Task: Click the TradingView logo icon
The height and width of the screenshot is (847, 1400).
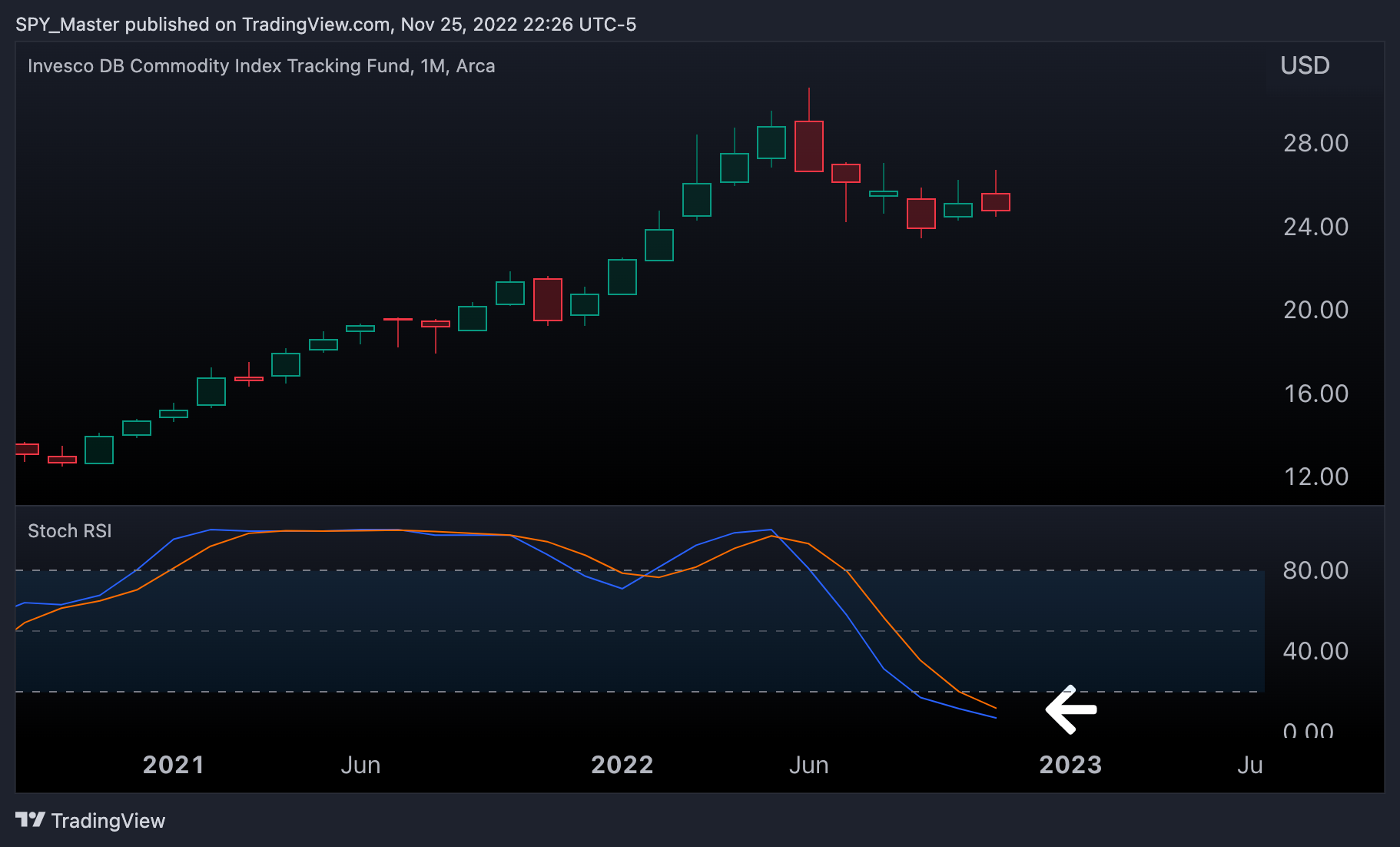Action: pyautogui.click(x=31, y=820)
